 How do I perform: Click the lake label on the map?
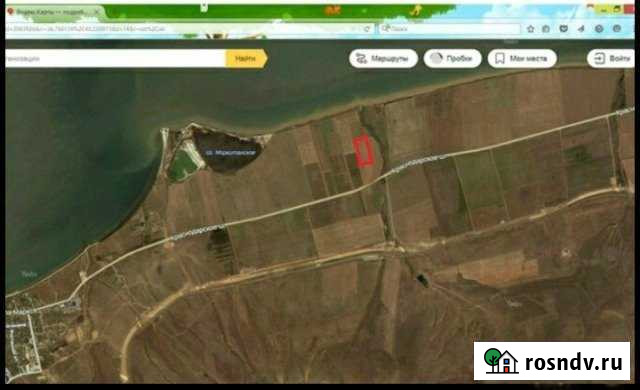pos(231,153)
